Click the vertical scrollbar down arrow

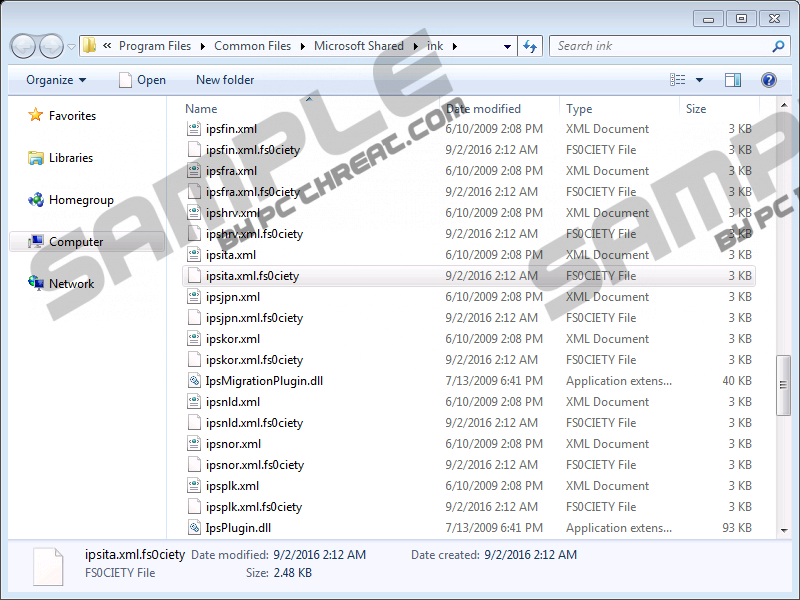[783, 529]
